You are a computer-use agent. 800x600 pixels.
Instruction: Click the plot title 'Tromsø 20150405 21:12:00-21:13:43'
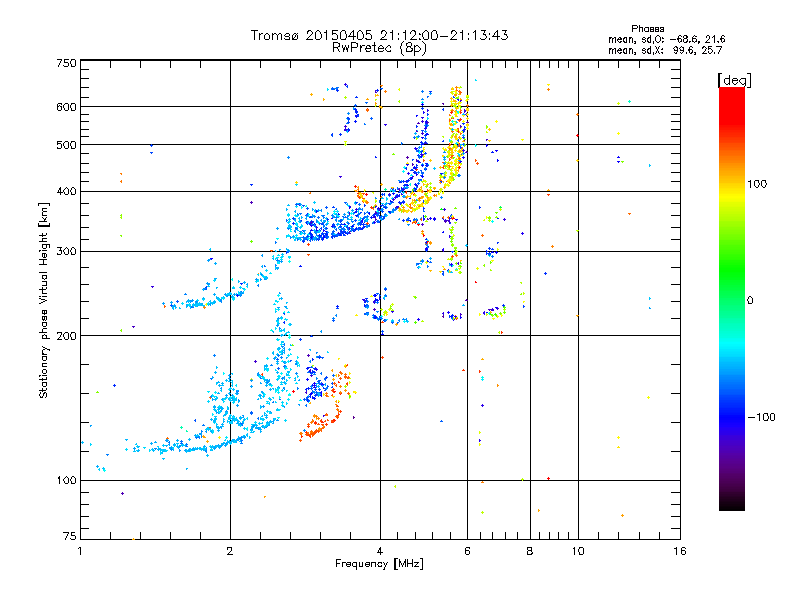[x=379, y=35]
